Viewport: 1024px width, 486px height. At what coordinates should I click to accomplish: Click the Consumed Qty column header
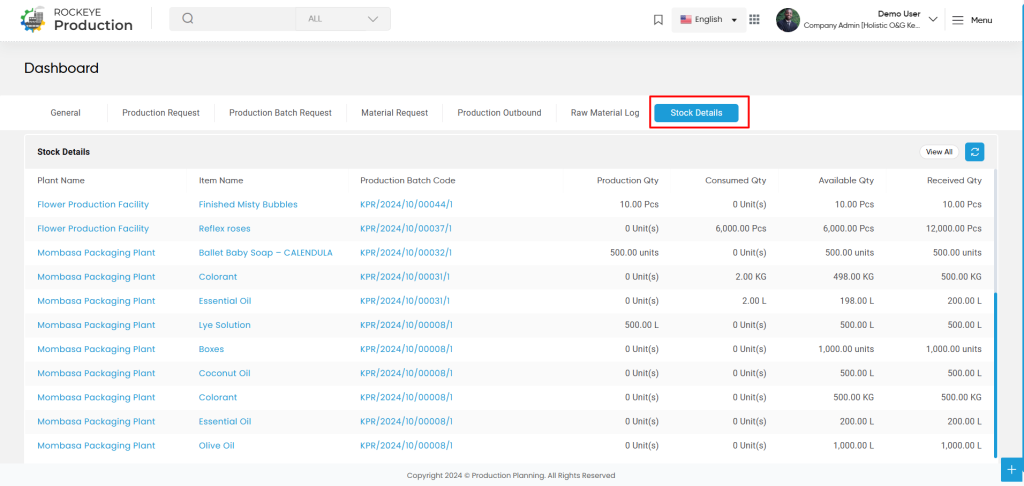click(736, 180)
